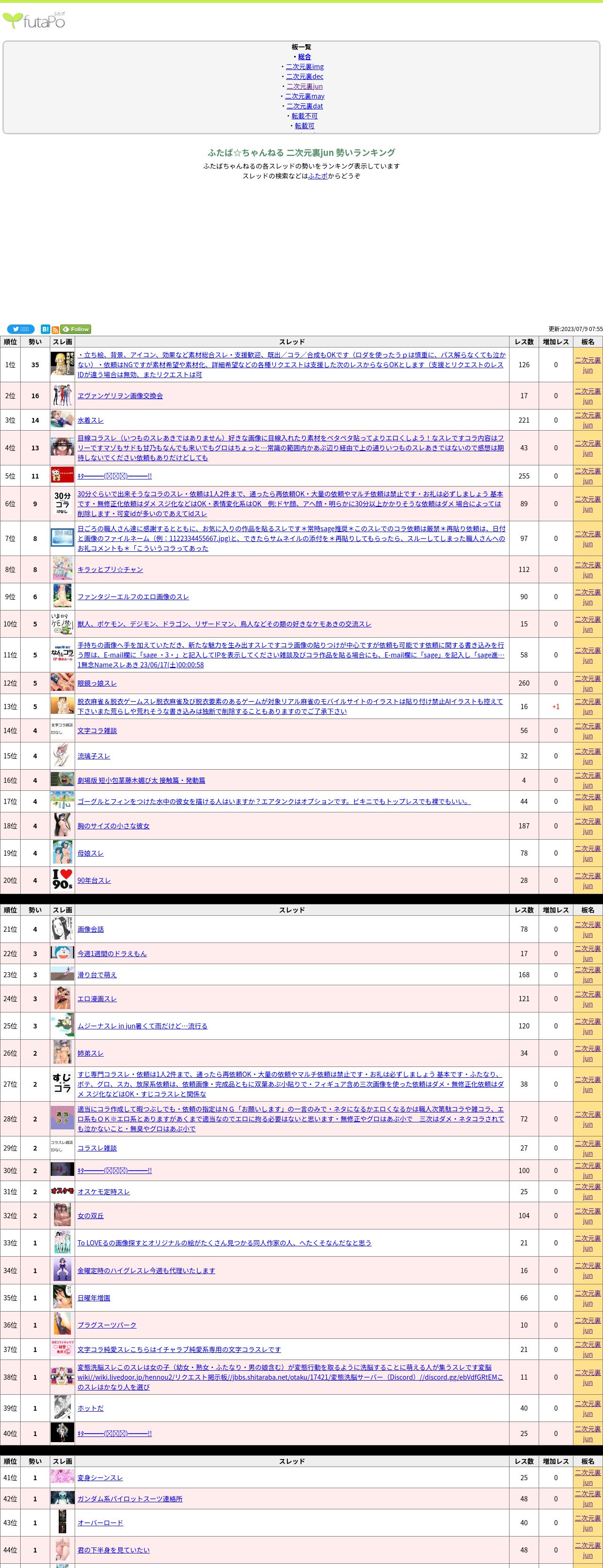Open the コラスレ雑談 thread

(x=97, y=1148)
